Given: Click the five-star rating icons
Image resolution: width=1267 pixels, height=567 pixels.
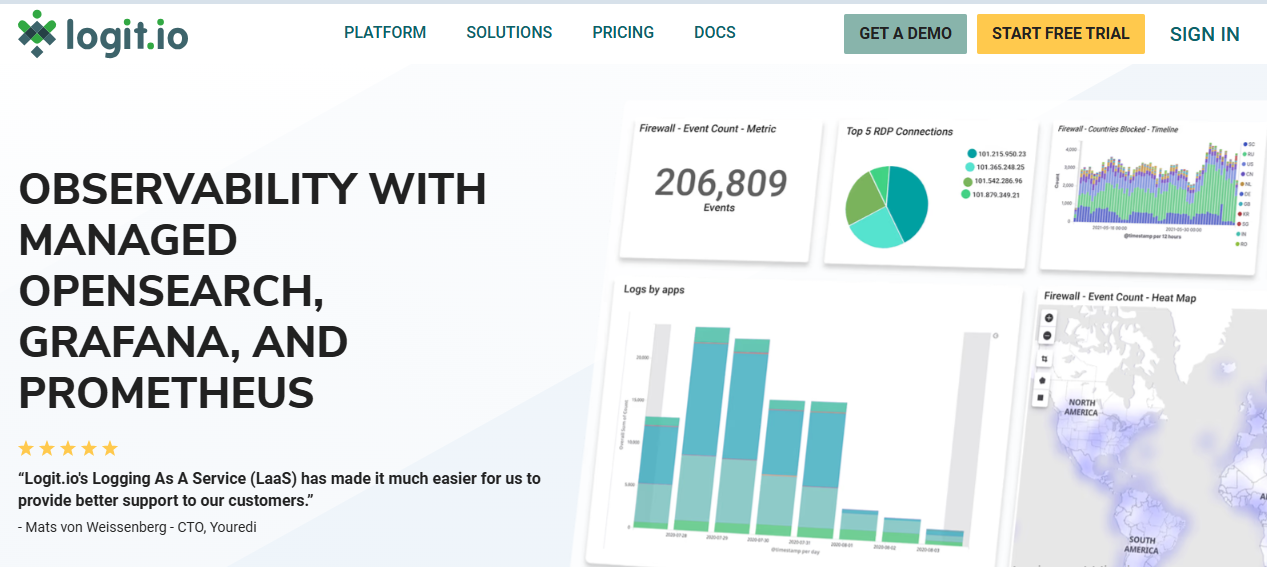Looking at the screenshot, I should (x=68, y=448).
